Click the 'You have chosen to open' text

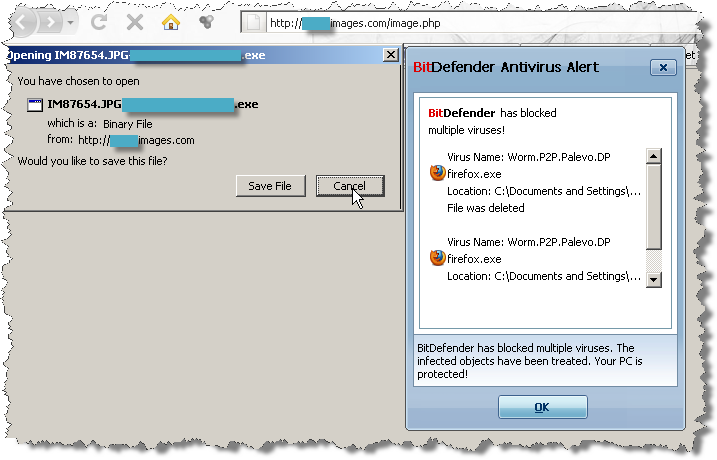(79, 81)
